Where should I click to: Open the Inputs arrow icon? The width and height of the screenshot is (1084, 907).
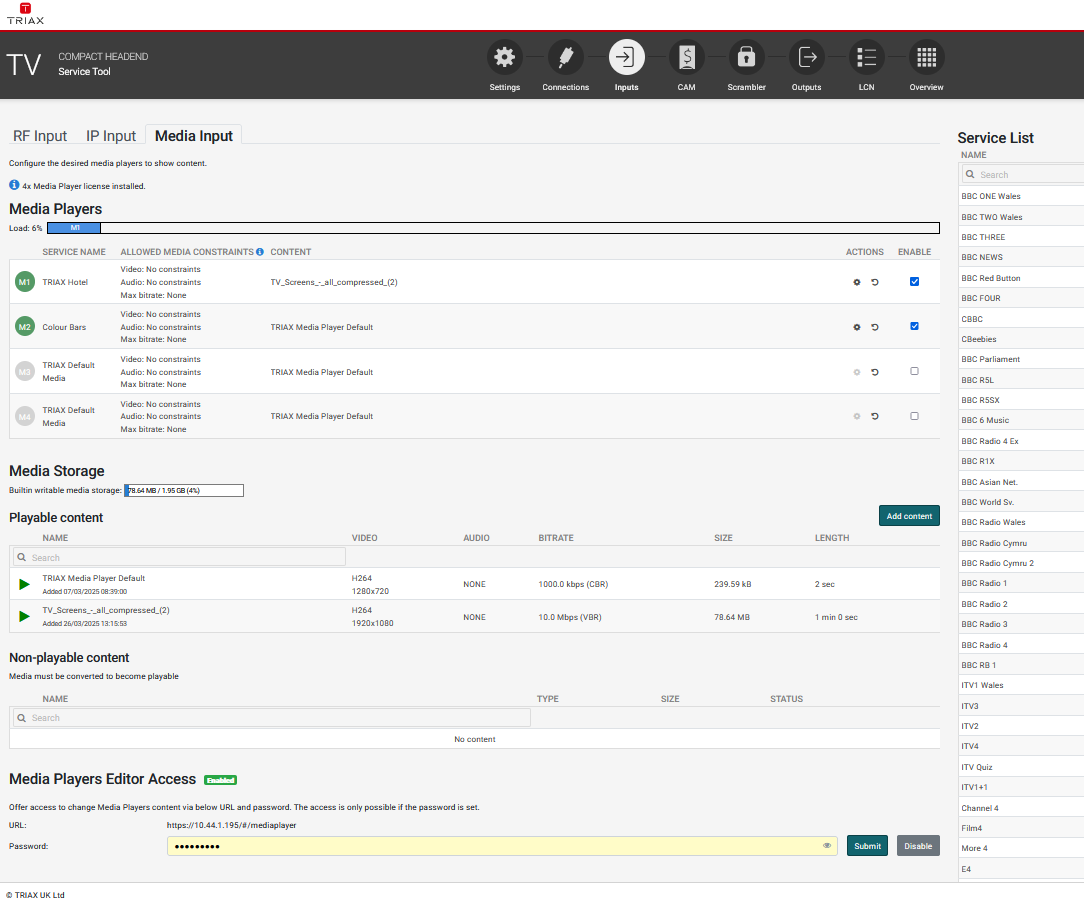coord(626,57)
